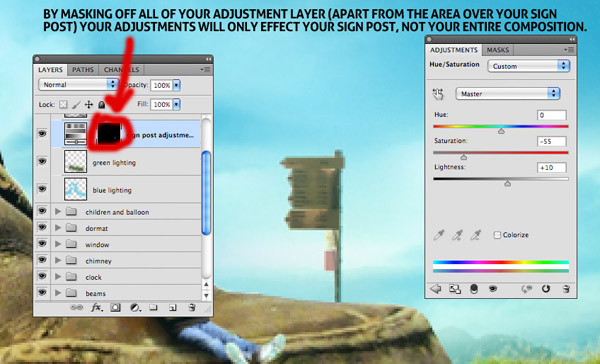Viewport: 600px width, 364px height.
Task: Select the Adjustments tab
Action: tap(454, 50)
